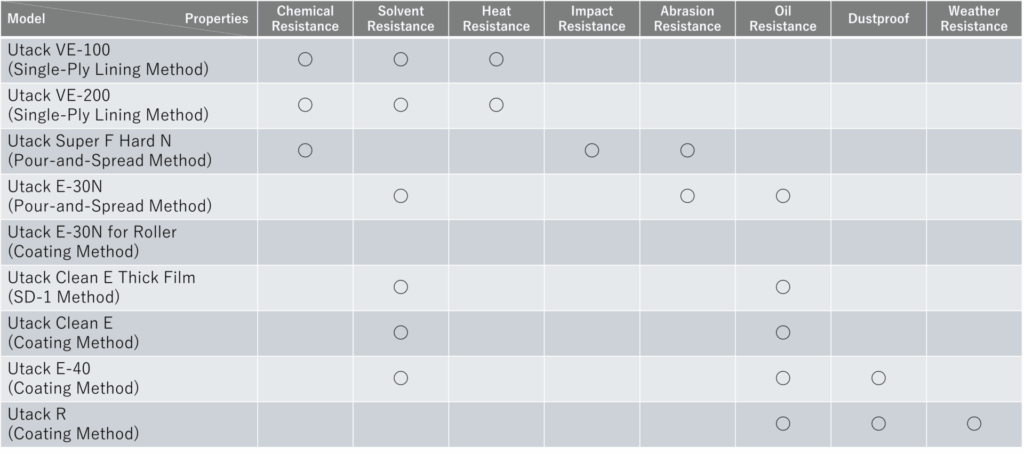Click the Weather Resistance circle for Utack R

tap(974, 423)
